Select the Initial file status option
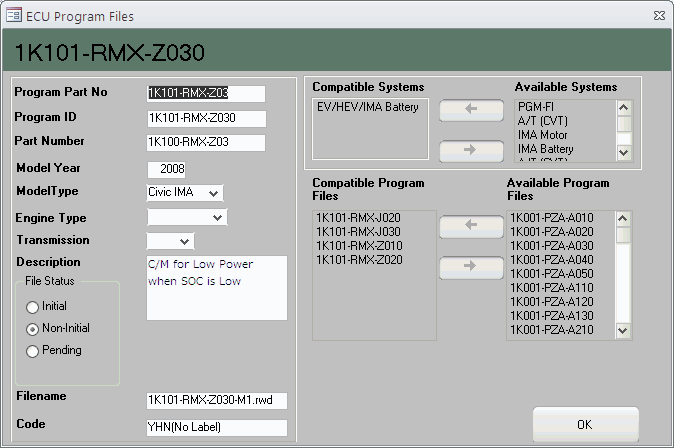Viewport: 674px width, 448px height. [33, 306]
